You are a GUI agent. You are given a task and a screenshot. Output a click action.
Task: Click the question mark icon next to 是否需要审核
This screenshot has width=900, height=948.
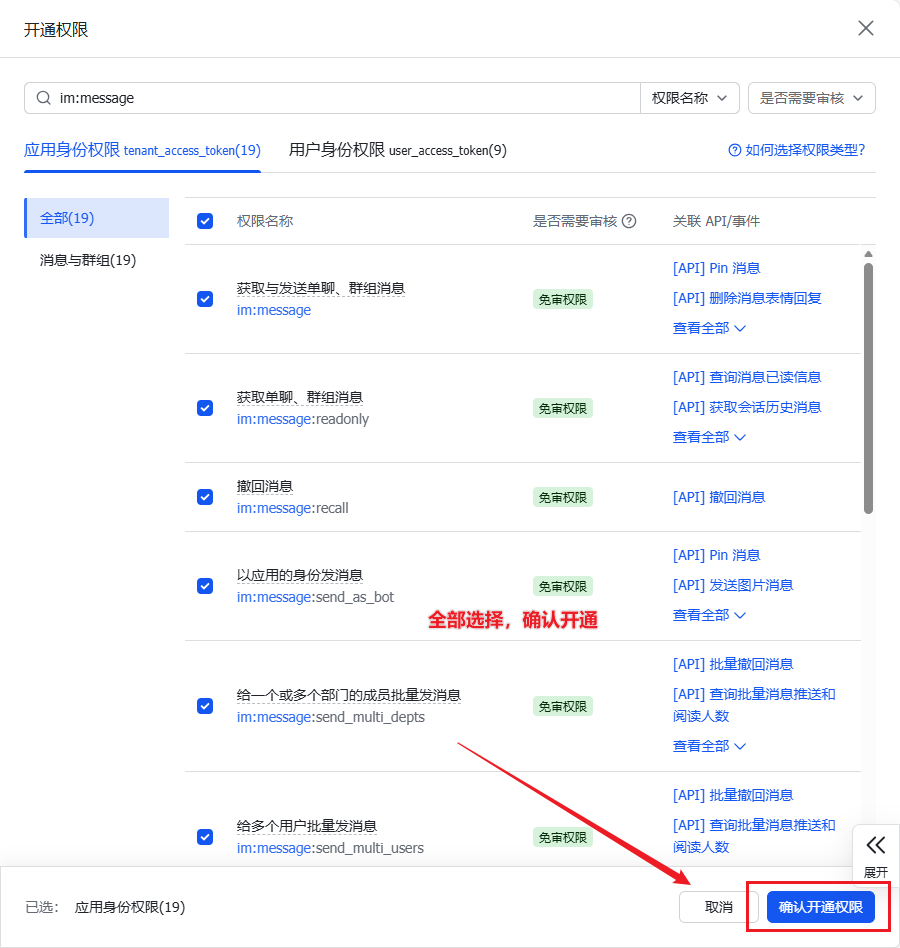[x=627, y=221]
